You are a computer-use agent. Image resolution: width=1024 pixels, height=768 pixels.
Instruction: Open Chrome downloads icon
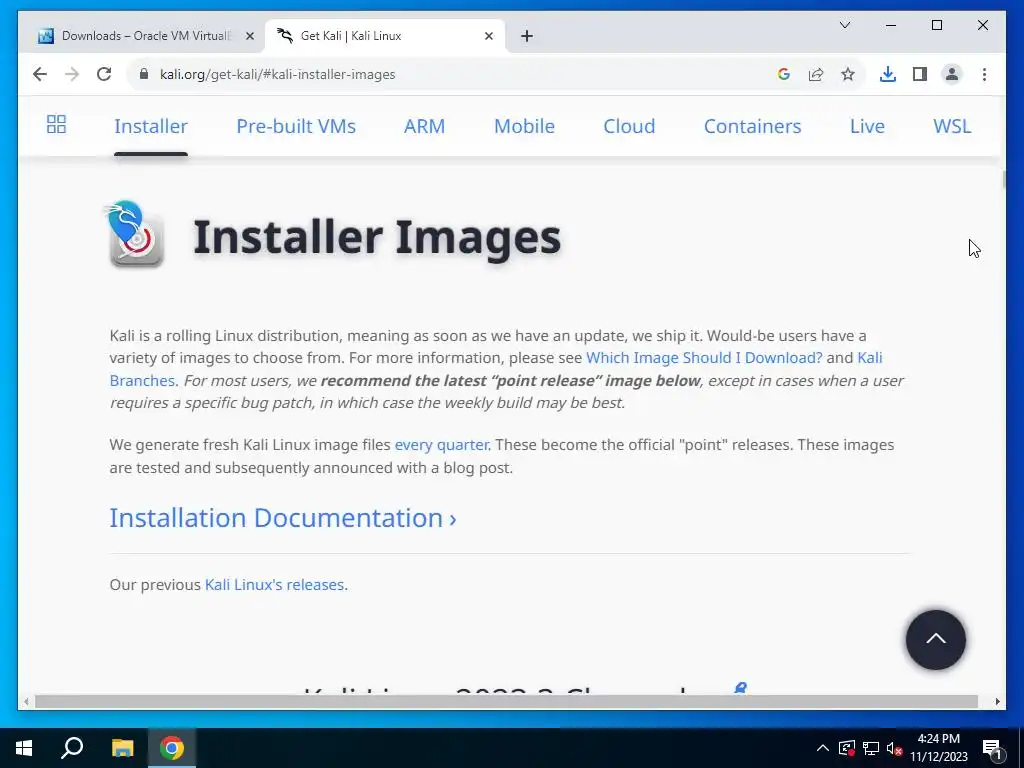pos(888,74)
